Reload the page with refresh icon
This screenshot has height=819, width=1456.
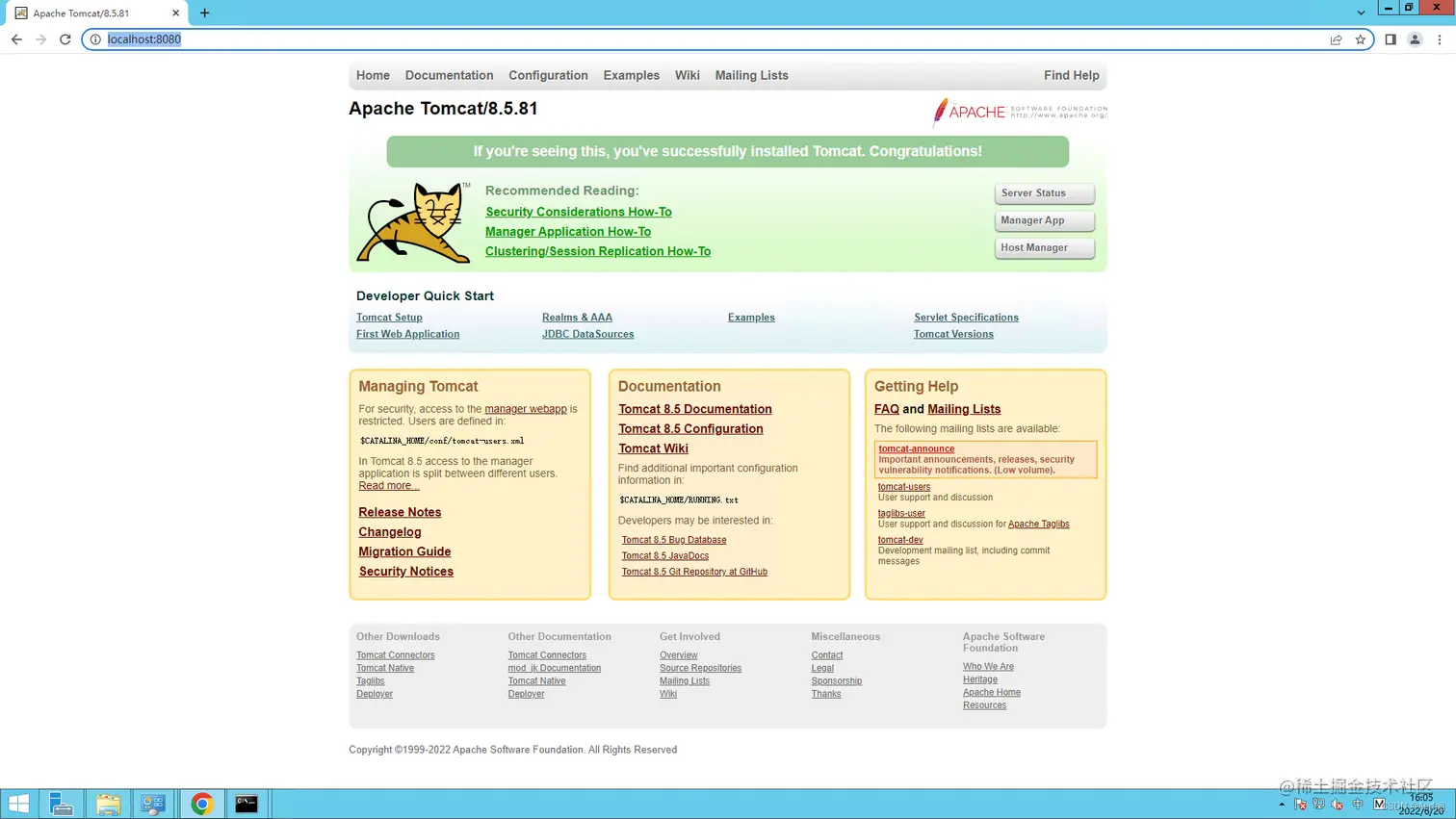(x=65, y=39)
